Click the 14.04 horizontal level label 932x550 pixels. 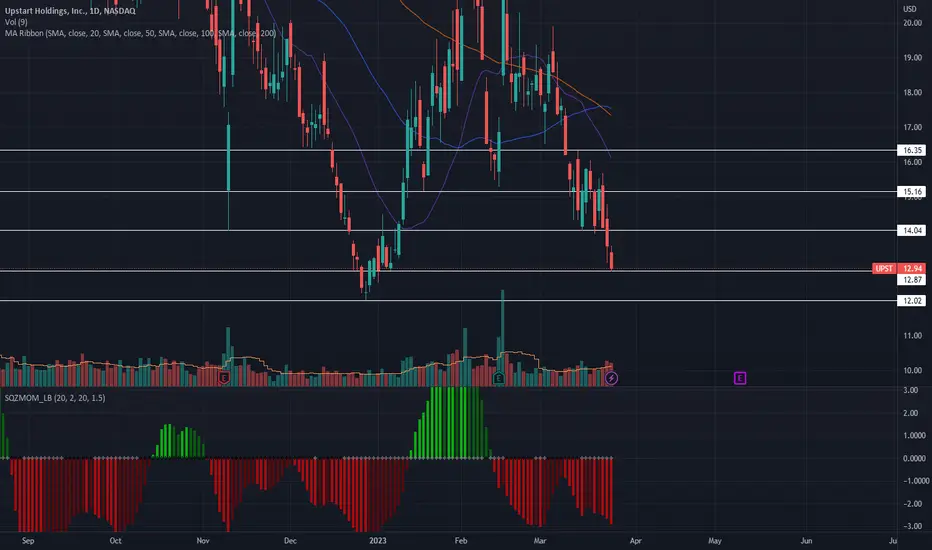point(912,230)
